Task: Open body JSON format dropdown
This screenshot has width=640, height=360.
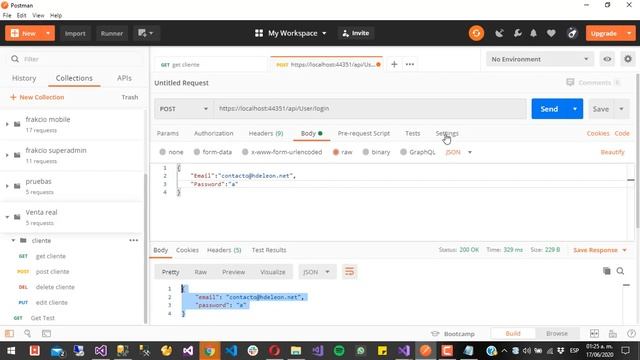Action: coord(458,152)
